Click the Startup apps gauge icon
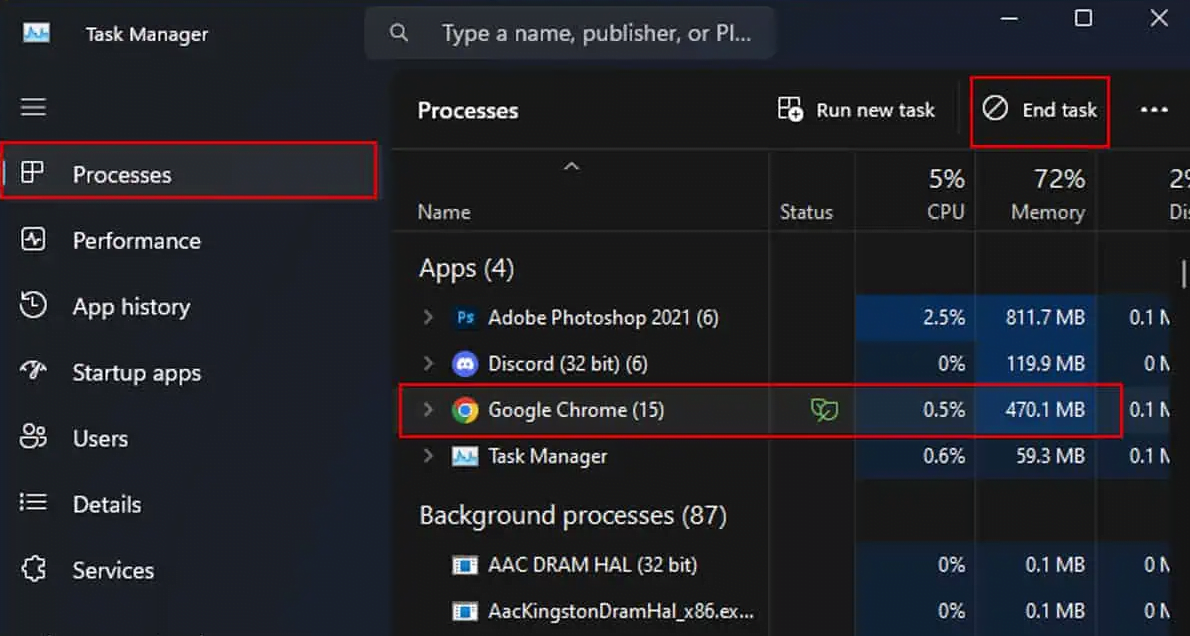 click(x=33, y=371)
